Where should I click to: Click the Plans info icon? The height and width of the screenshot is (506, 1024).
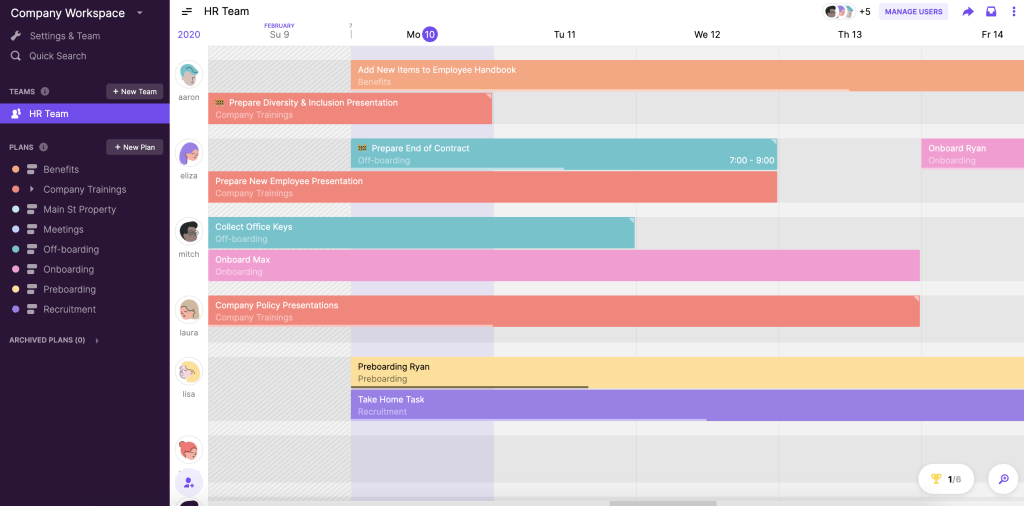[x=43, y=147]
